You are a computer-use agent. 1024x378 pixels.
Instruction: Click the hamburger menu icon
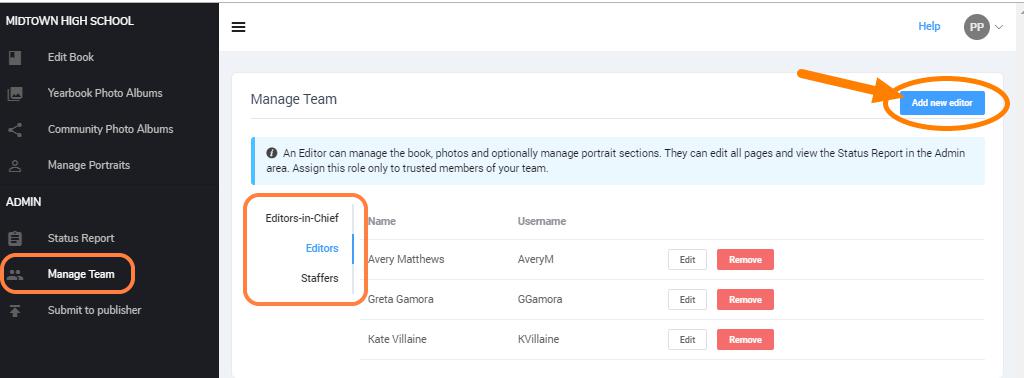coord(238,27)
